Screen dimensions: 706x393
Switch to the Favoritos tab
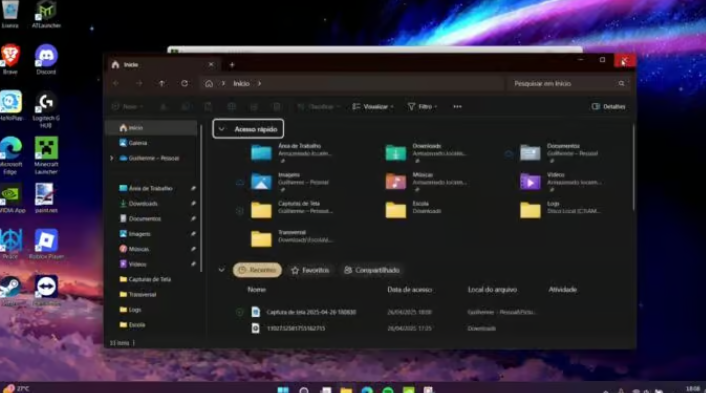(310, 270)
